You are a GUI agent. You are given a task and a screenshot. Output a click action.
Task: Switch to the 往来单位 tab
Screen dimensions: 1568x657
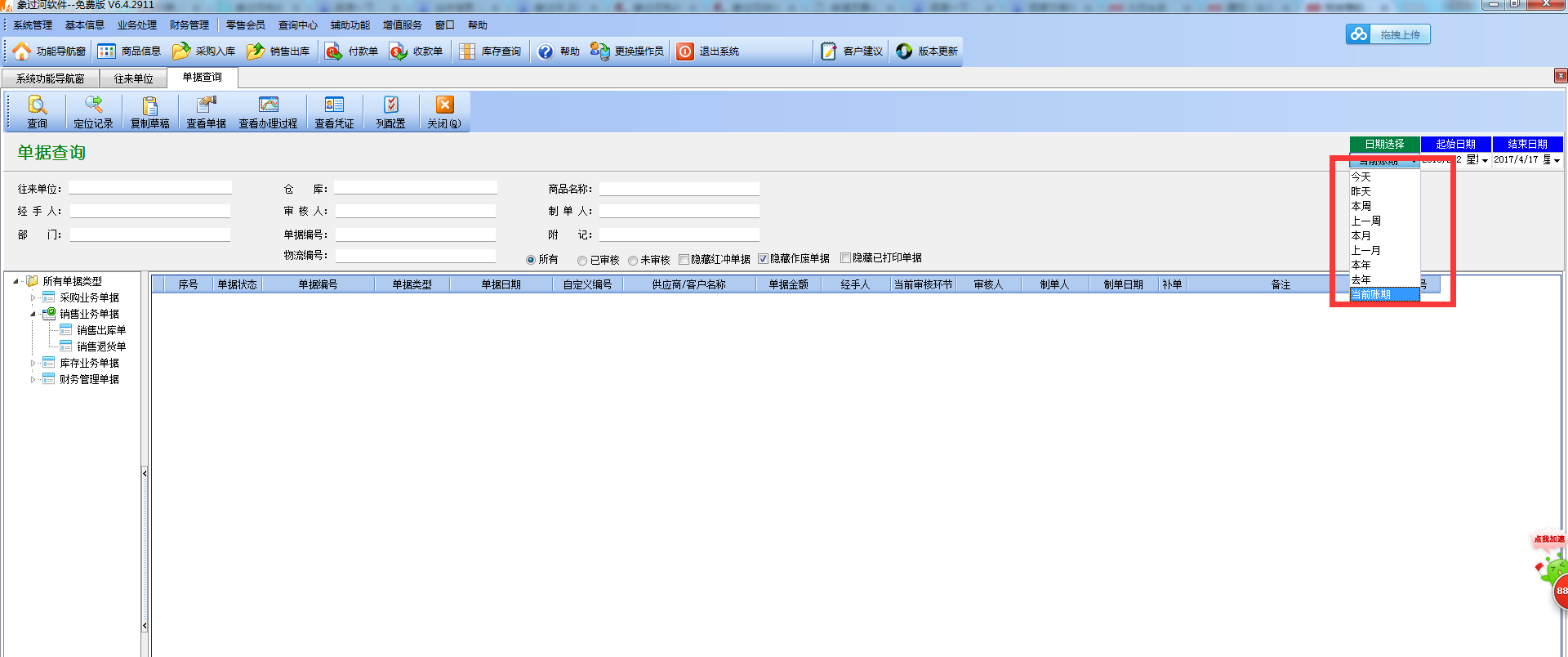click(134, 78)
